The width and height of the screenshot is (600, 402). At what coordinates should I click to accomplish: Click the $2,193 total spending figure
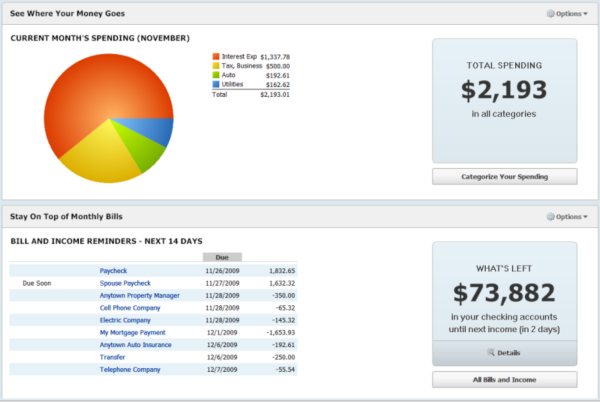504,90
